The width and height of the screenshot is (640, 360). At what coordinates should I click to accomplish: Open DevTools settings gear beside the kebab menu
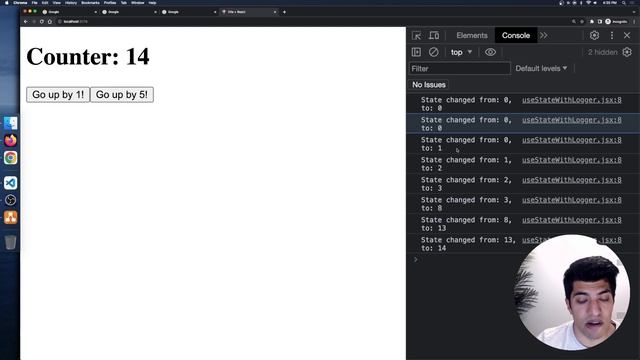pos(594,36)
